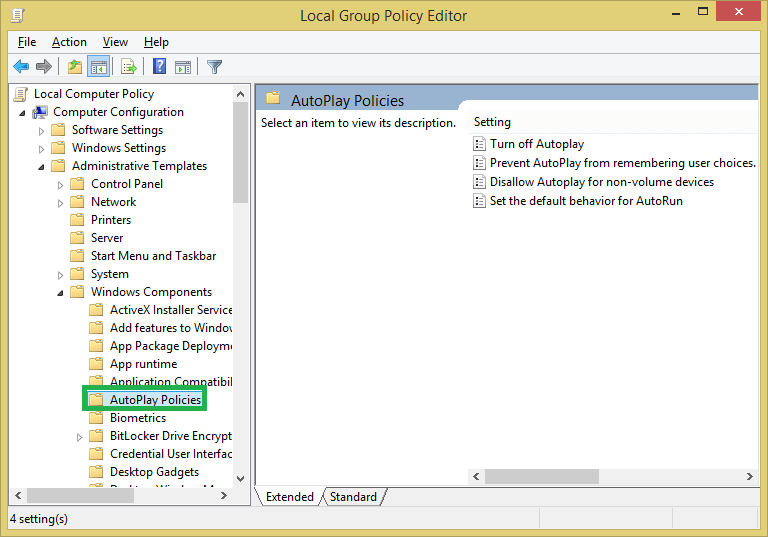Screen dimensions: 768x537
Task: Select Turn off Autoplay setting
Action: tap(537, 144)
